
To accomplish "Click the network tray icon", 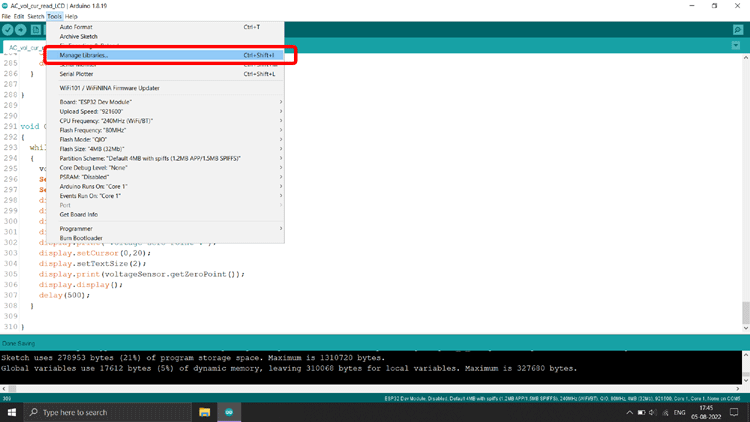I will (665, 412).
